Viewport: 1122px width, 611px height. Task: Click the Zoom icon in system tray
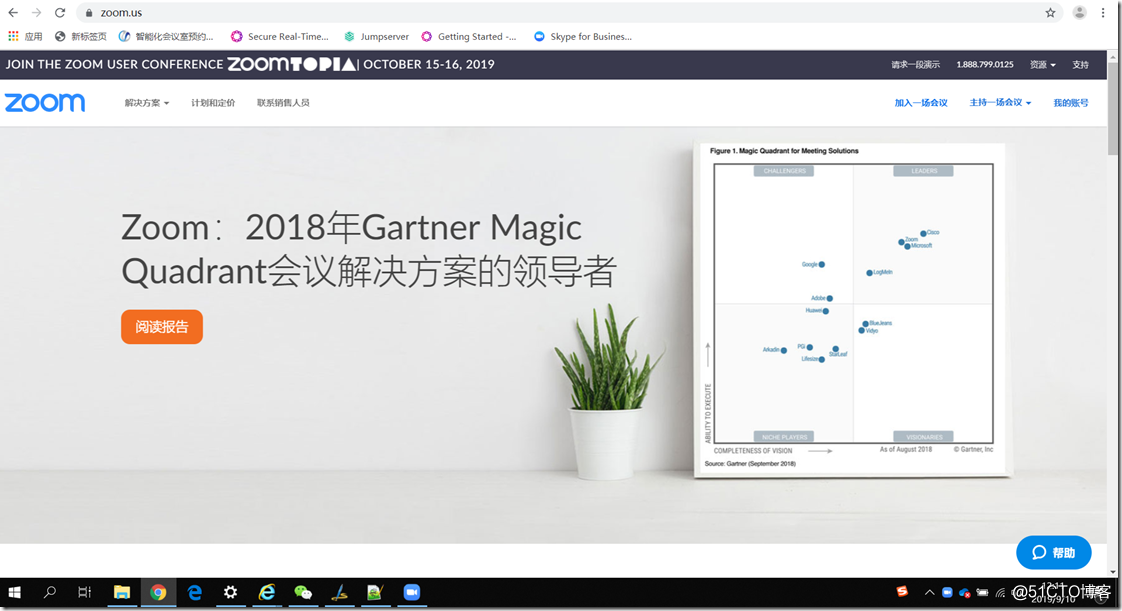coord(947,592)
